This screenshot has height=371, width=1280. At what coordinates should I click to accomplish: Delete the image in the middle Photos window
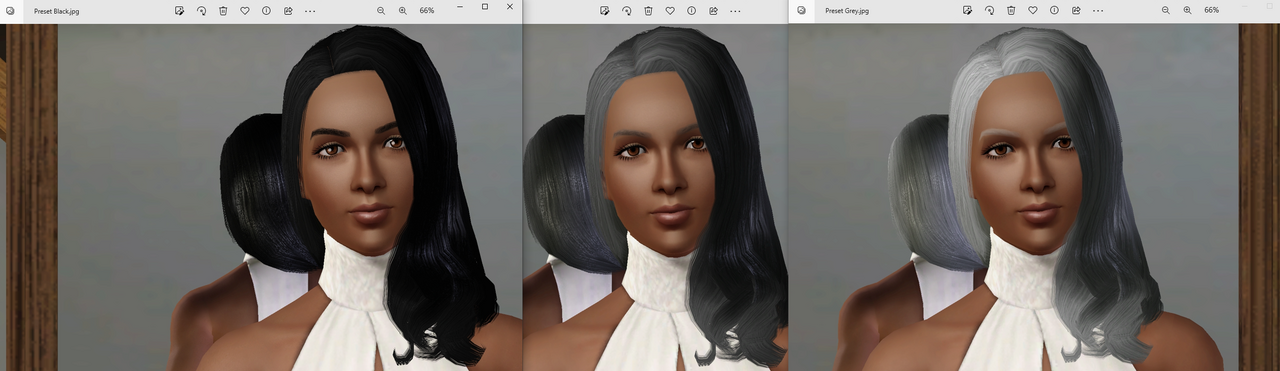coord(649,10)
